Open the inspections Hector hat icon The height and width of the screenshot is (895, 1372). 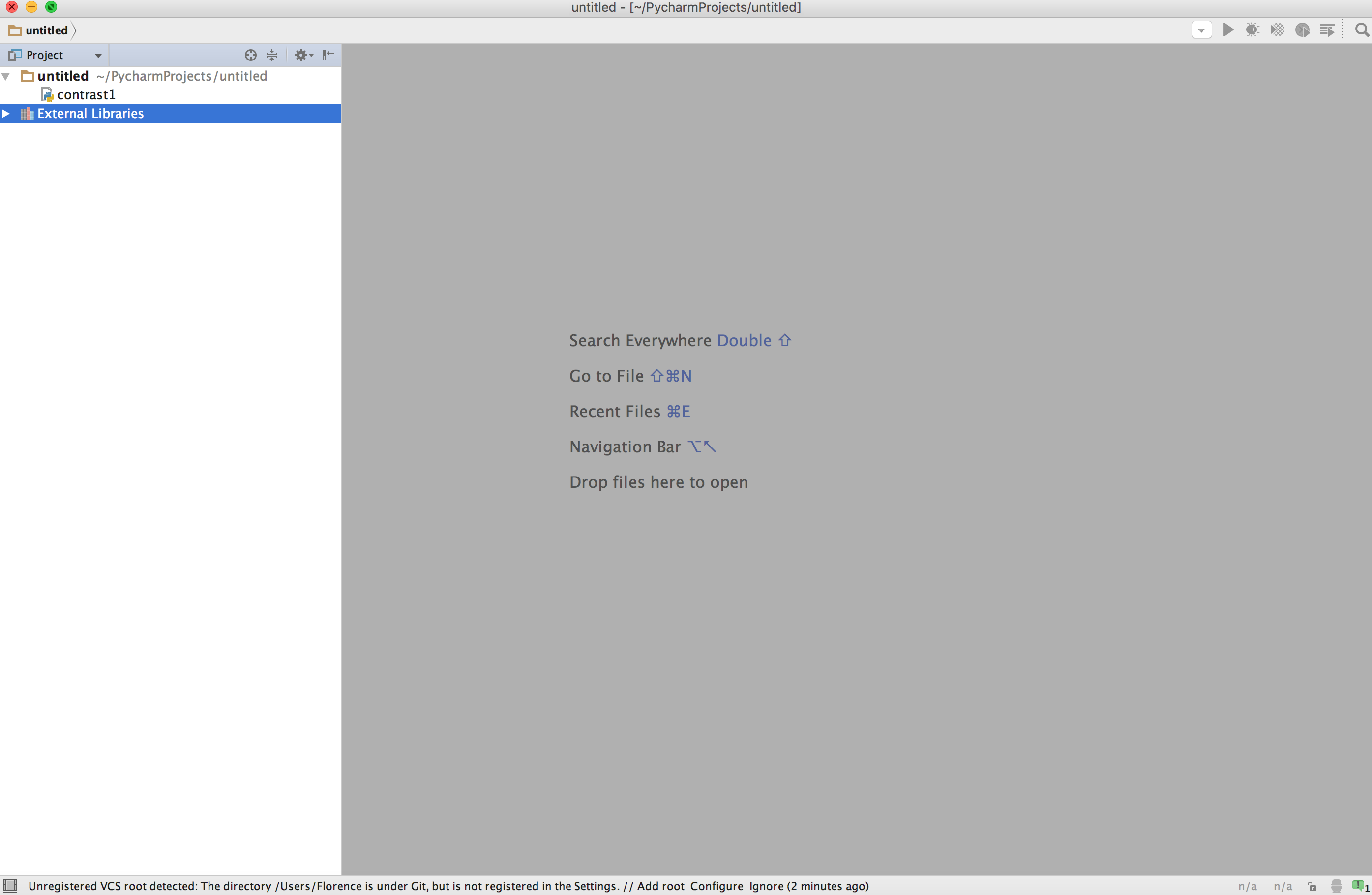[x=1336, y=886]
